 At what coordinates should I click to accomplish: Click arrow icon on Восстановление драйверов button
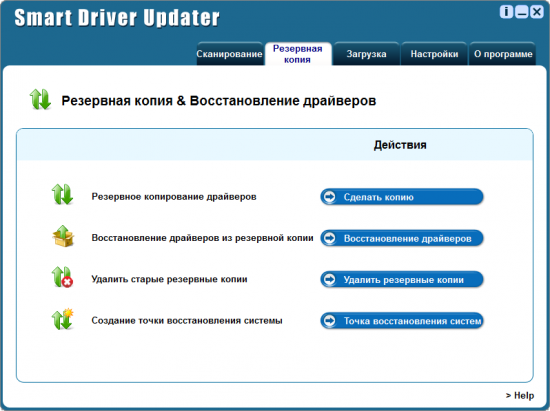tap(329, 238)
